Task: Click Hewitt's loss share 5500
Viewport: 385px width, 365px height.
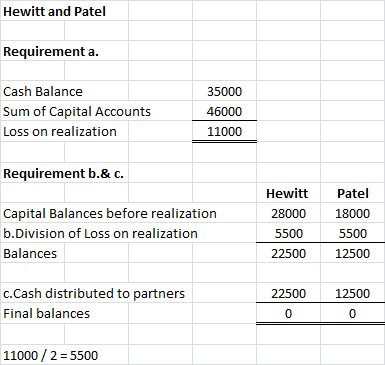Action: point(289,234)
